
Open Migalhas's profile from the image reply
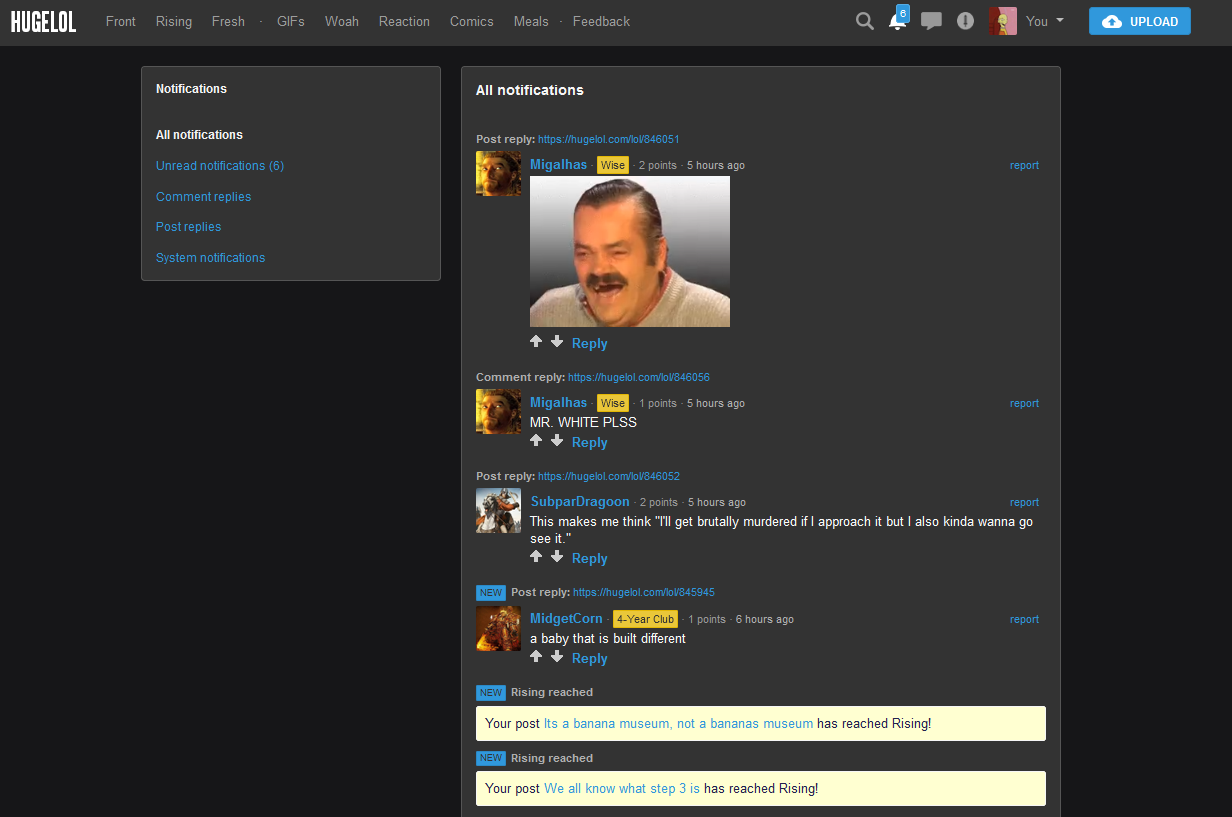point(558,165)
